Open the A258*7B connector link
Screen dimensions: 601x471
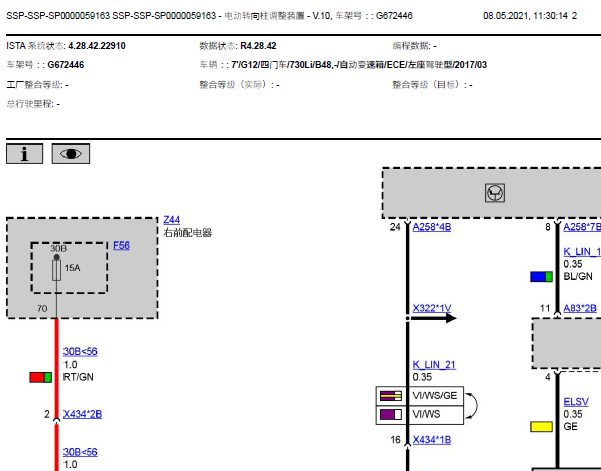582,227
